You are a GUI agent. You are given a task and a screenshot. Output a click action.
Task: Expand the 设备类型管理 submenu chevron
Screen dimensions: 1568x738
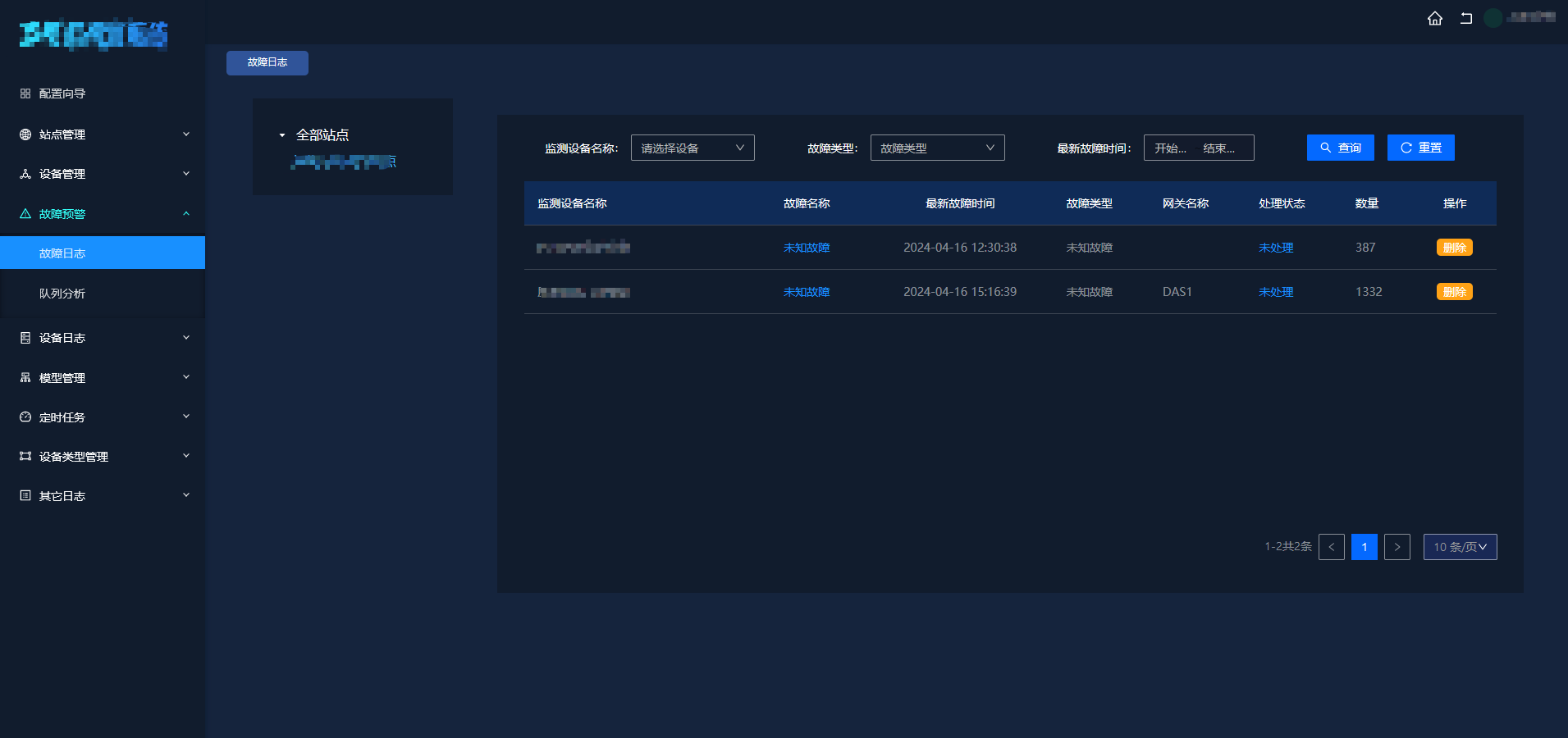[186, 456]
